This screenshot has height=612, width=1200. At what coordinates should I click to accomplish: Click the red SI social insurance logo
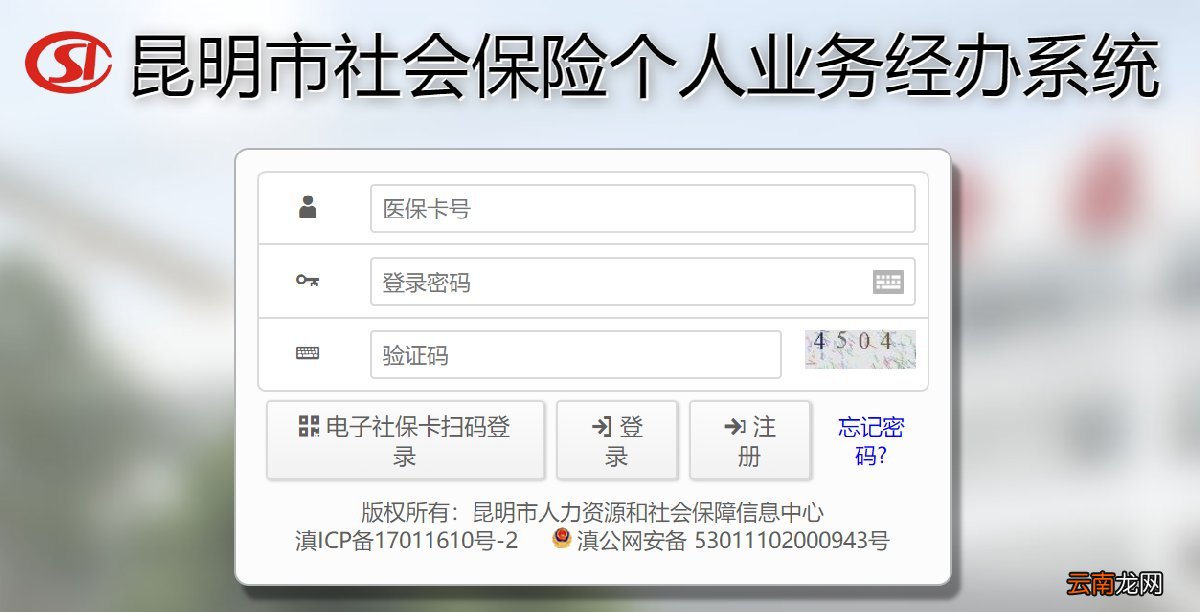click(68, 62)
